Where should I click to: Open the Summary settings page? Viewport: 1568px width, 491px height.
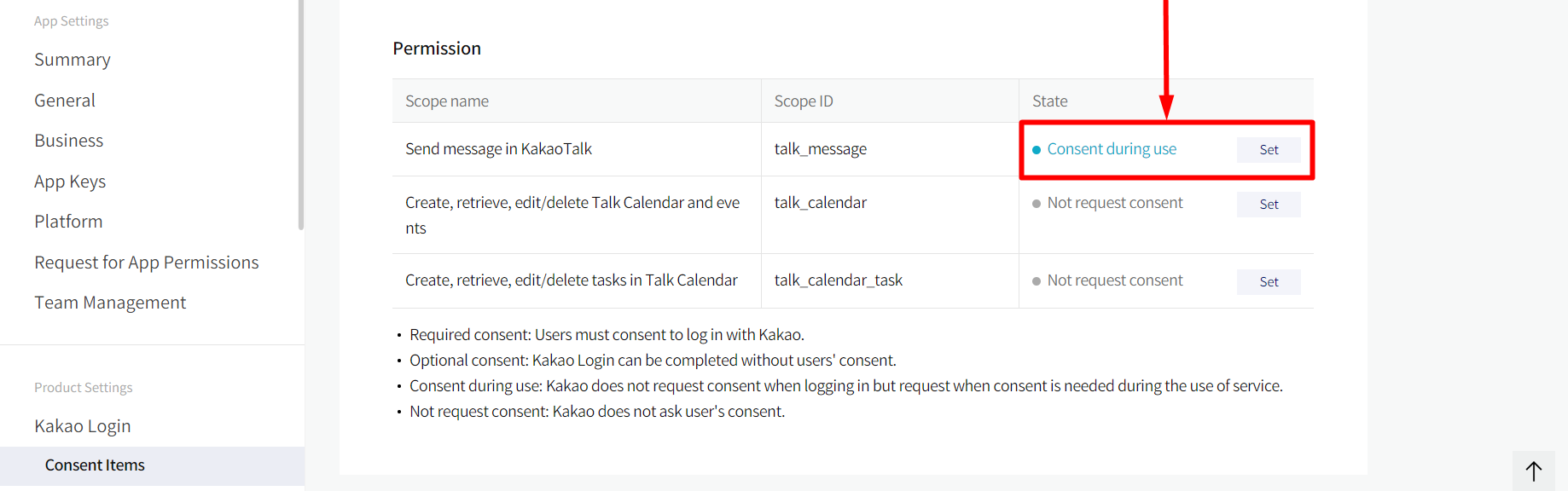coord(73,60)
